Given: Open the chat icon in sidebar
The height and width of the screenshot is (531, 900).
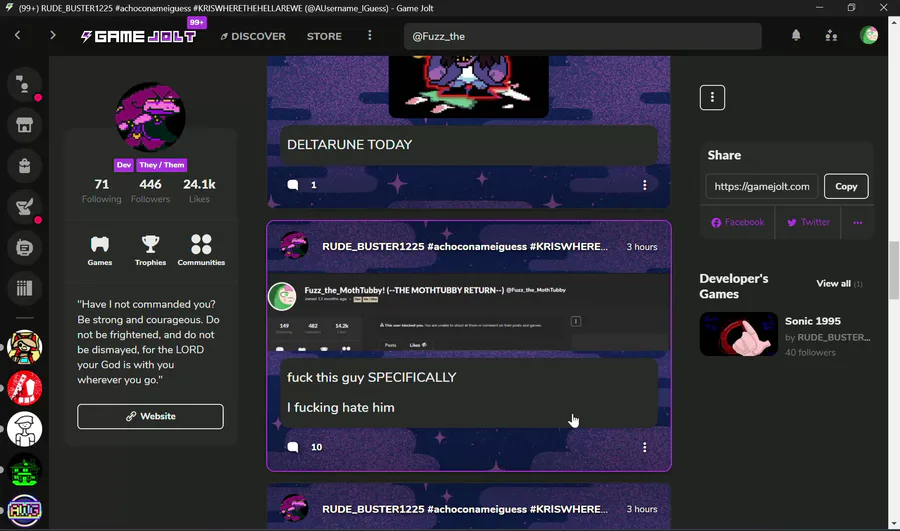Looking at the screenshot, I should point(24,85).
